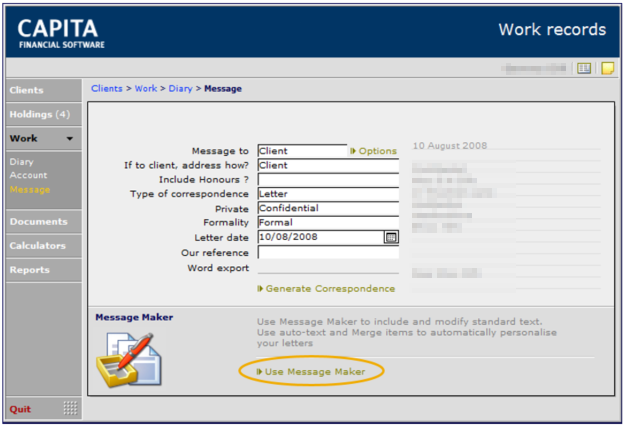Open Calculators in the sidebar

(x=44, y=246)
